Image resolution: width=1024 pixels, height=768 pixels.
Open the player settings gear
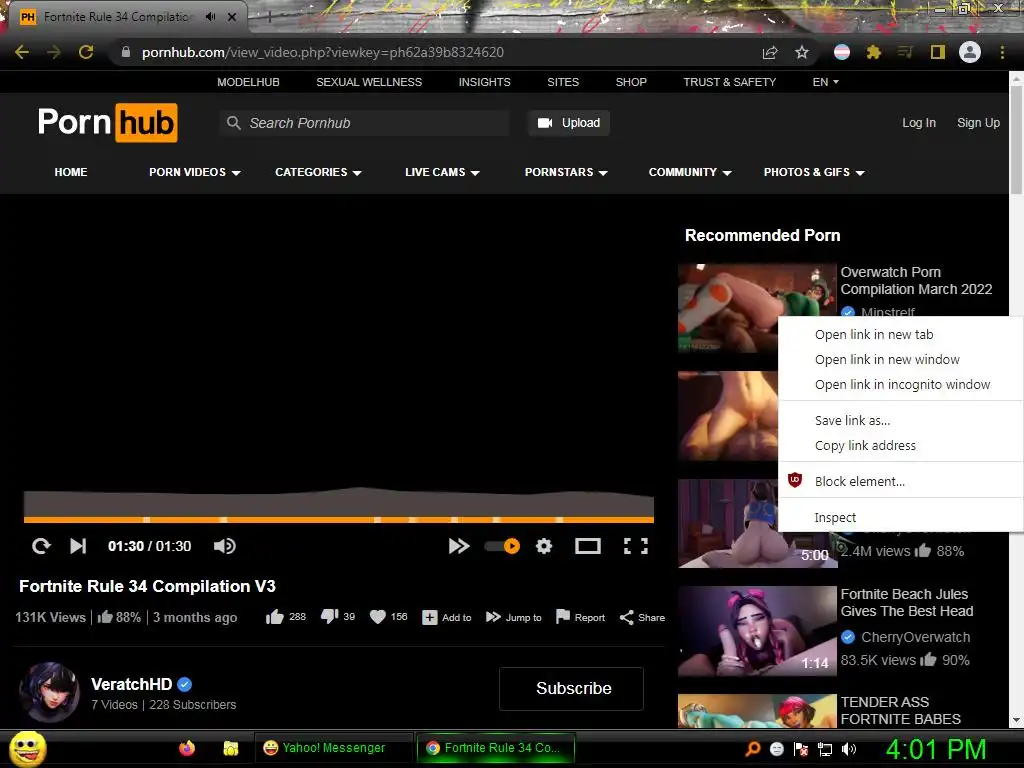pyautogui.click(x=544, y=546)
